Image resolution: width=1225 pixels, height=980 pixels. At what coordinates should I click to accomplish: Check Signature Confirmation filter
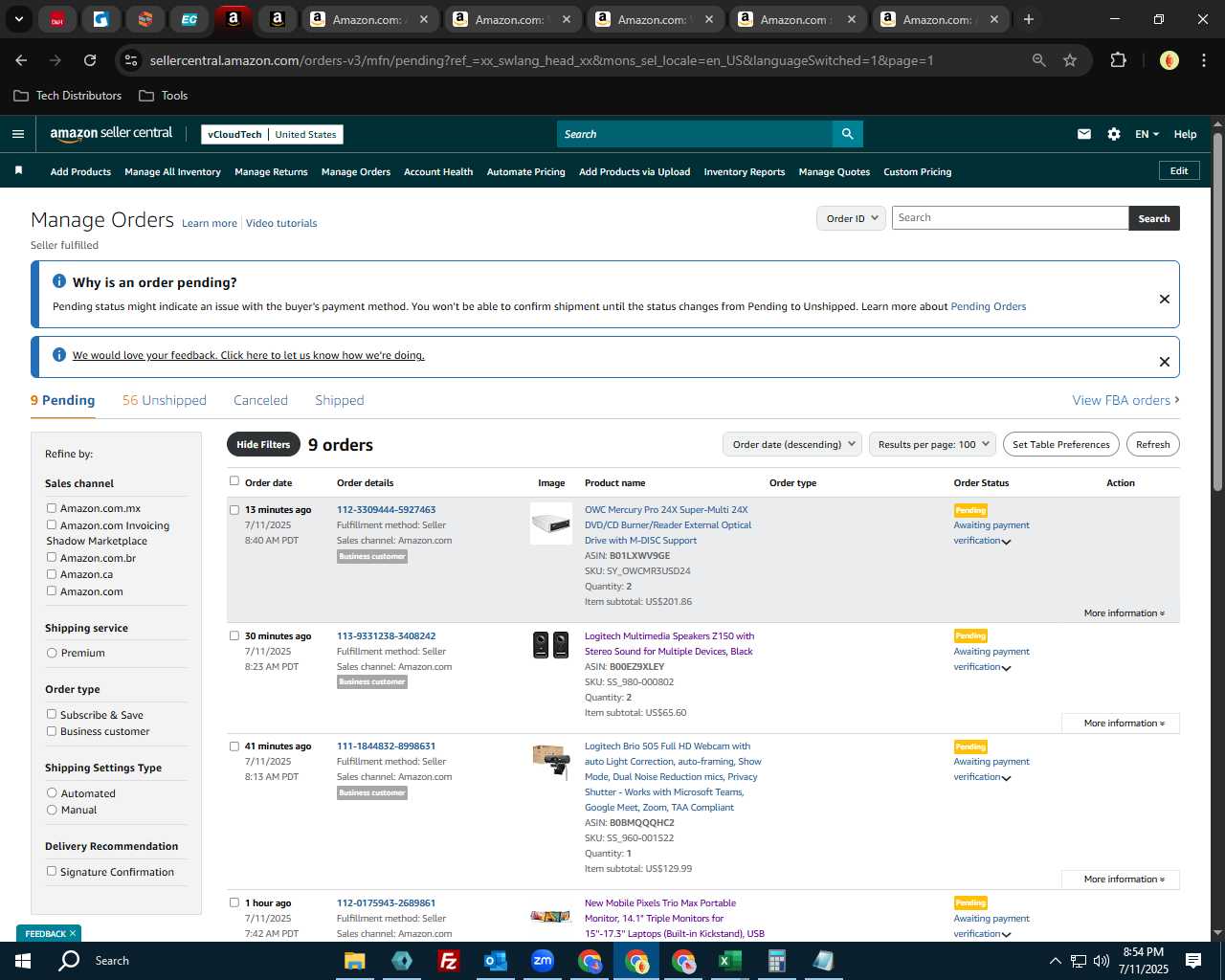[x=52, y=871]
